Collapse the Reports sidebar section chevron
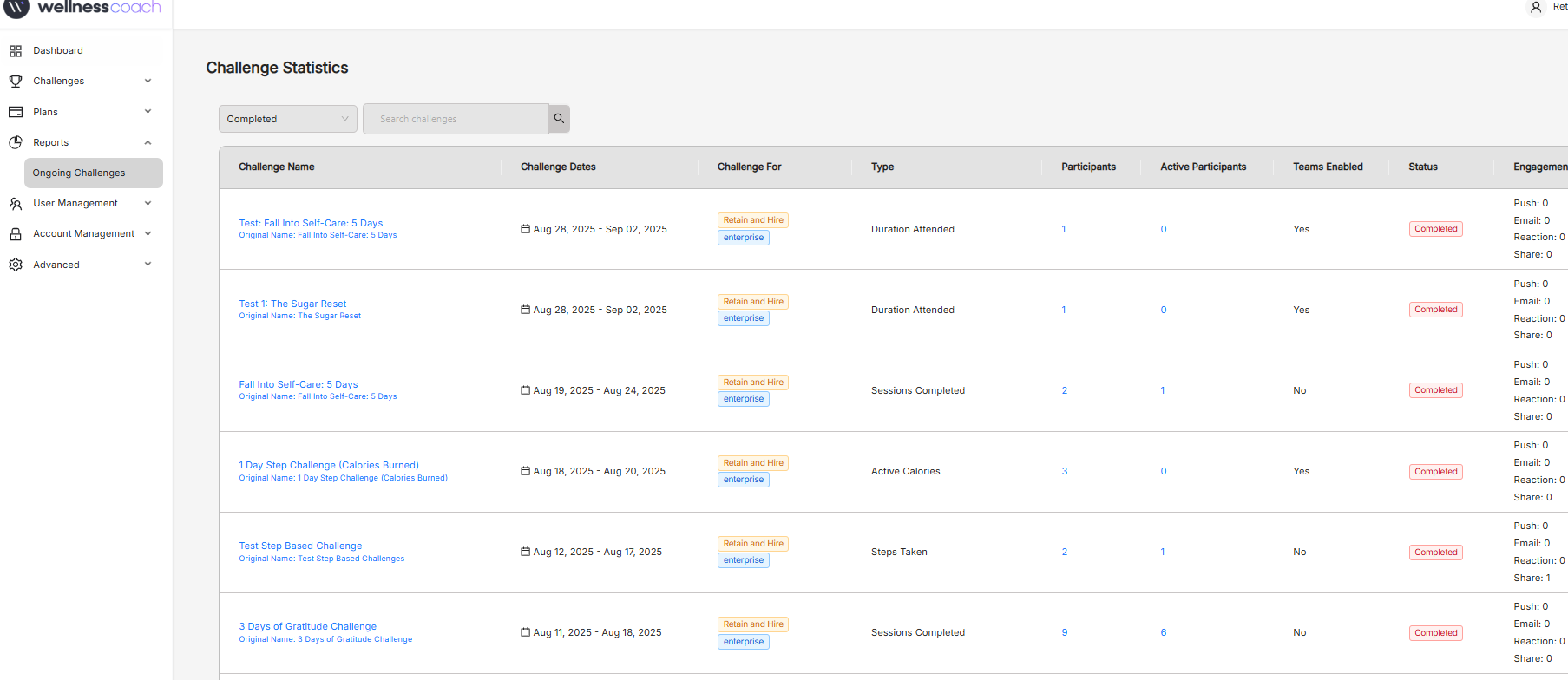 (148, 142)
